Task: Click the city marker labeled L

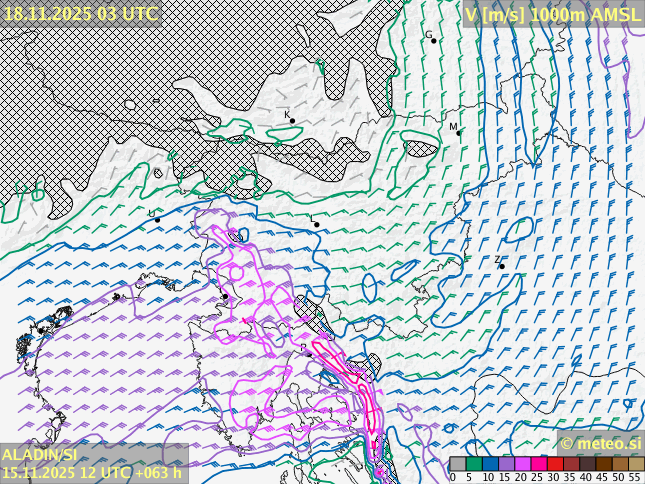Action: (x=317, y=224)
